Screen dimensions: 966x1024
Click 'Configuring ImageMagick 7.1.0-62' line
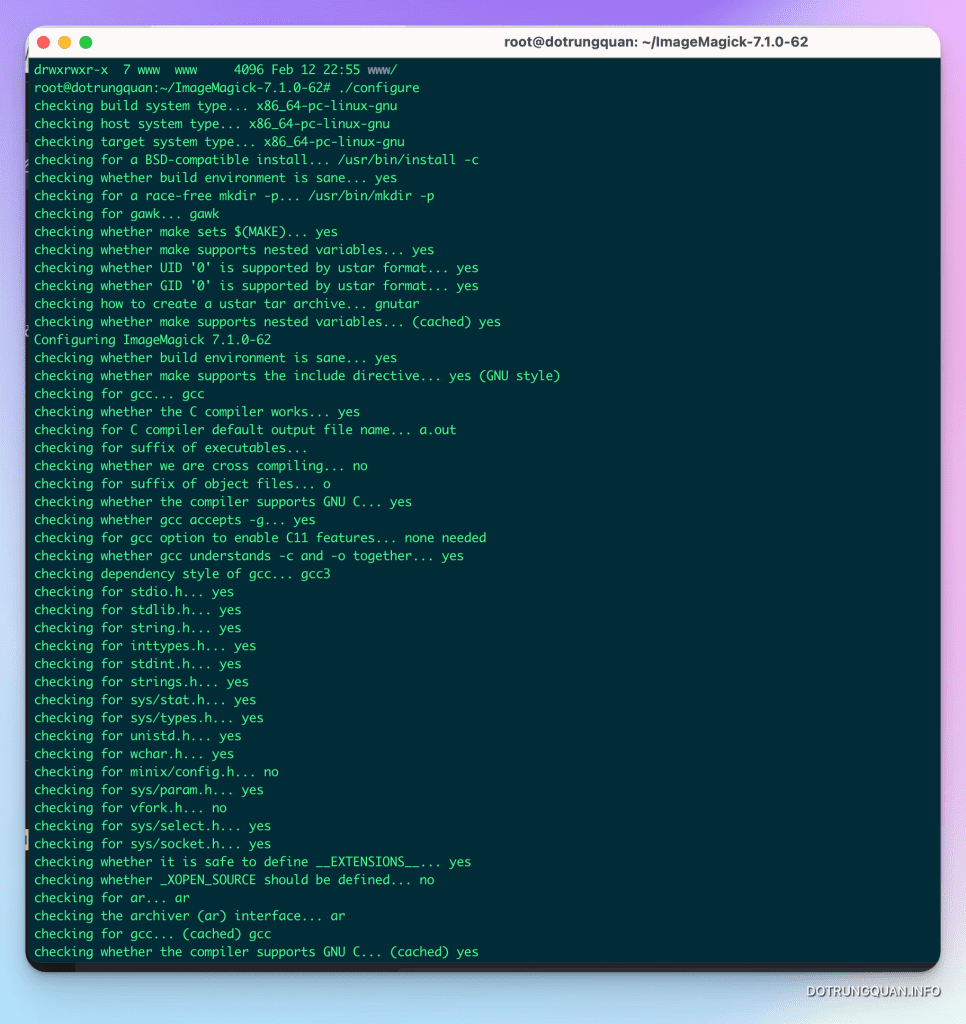point(152,340)
